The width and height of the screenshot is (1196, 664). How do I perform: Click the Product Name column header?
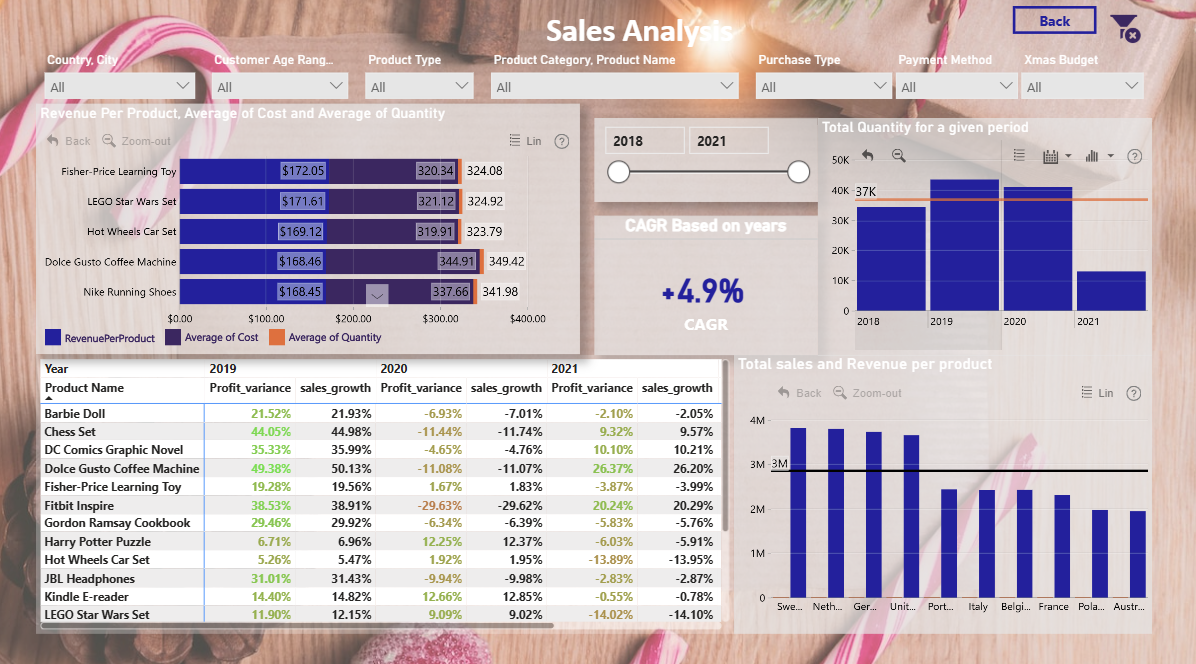[x=84, y=388]
